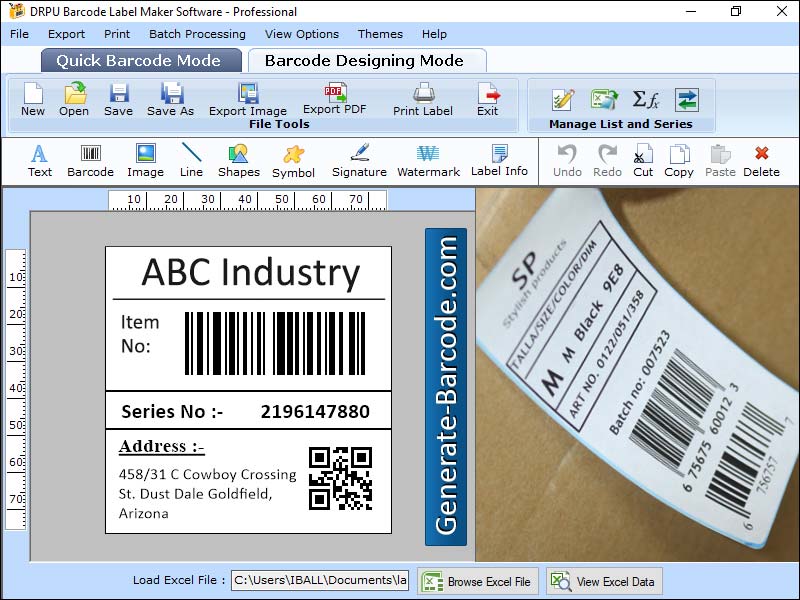Open Print Label
This screenshot has width=800, height=600.
coord(422,100)
